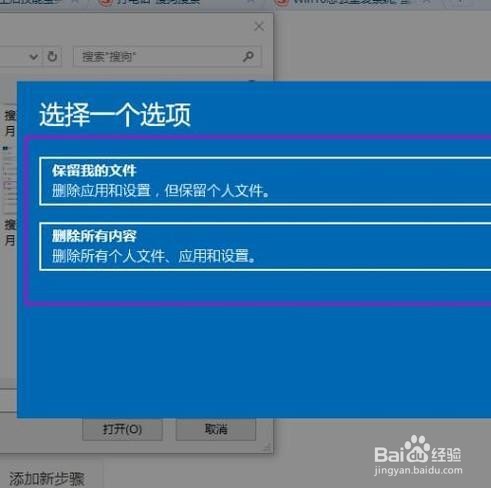Click 取消 button in file dialog

tap(216, 429)
